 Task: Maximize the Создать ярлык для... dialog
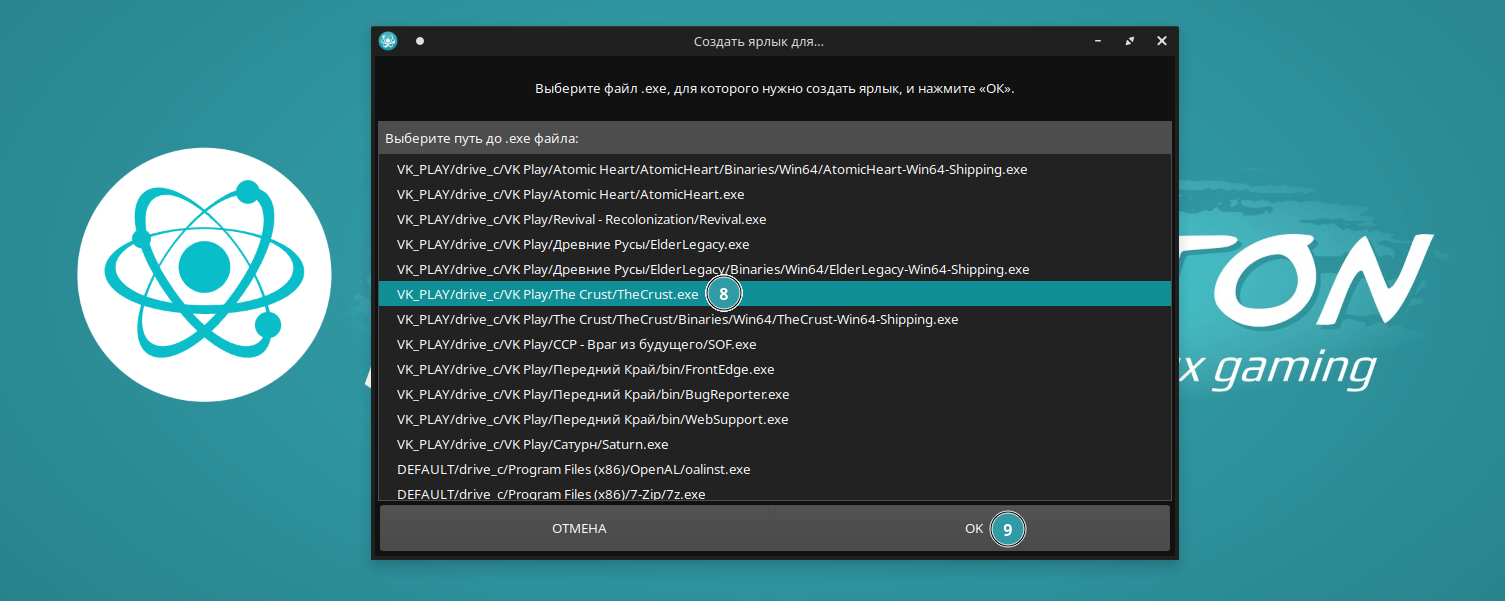(1130, 41)
